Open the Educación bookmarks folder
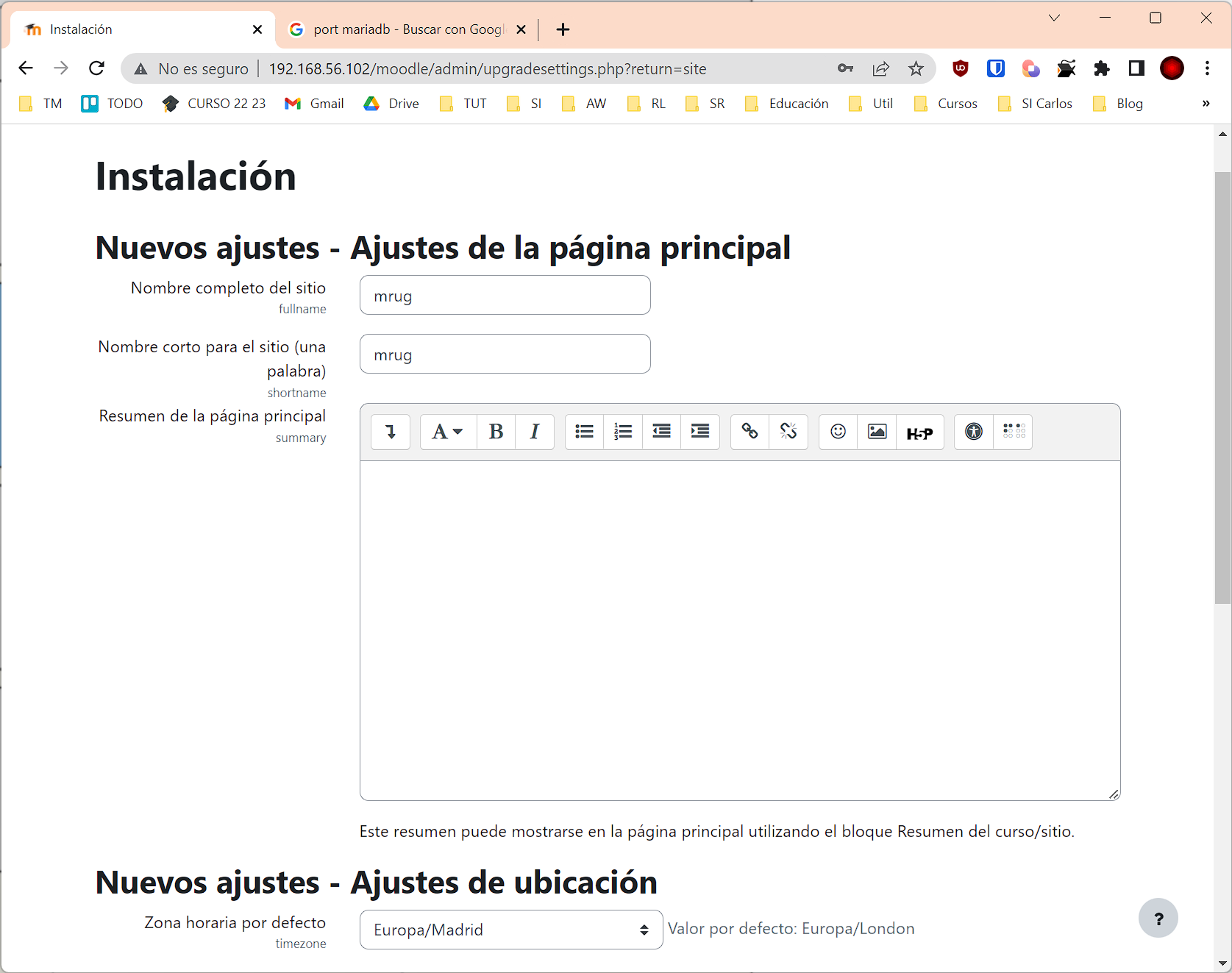The width and height of the screenshot is (1232, 973). (x=787, y=104)
